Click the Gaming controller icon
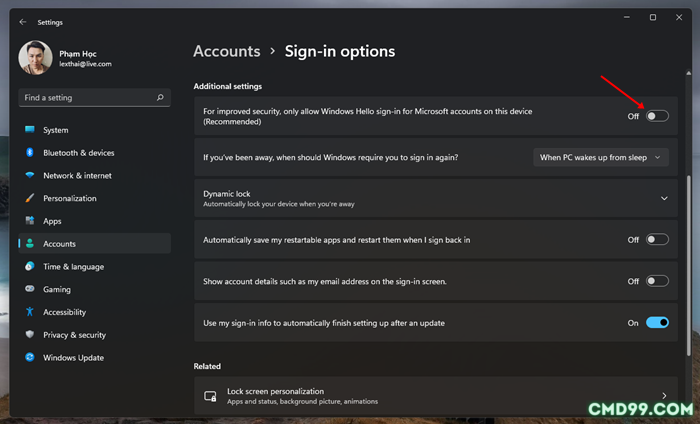700x424 pixels. coord(30,289)
